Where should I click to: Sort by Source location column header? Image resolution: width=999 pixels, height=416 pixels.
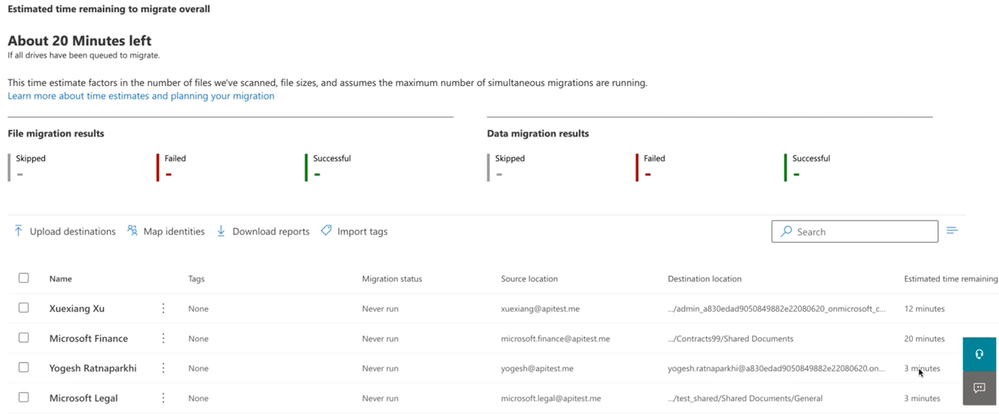click(529, 278)
